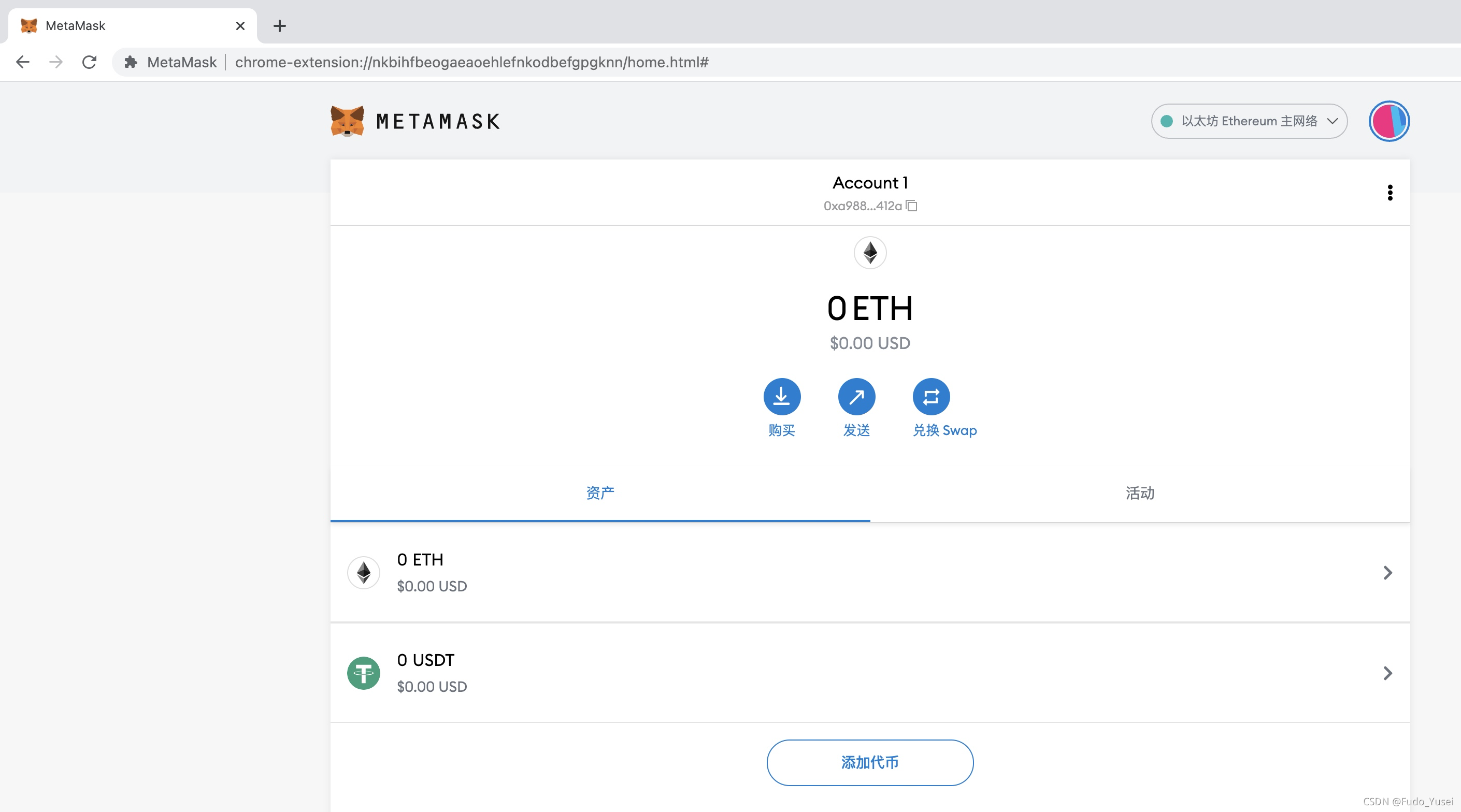Expand the 0 USDT asset row chevron
The width and height of the screenshot is (1461, 812).
tap(1387, 673)
